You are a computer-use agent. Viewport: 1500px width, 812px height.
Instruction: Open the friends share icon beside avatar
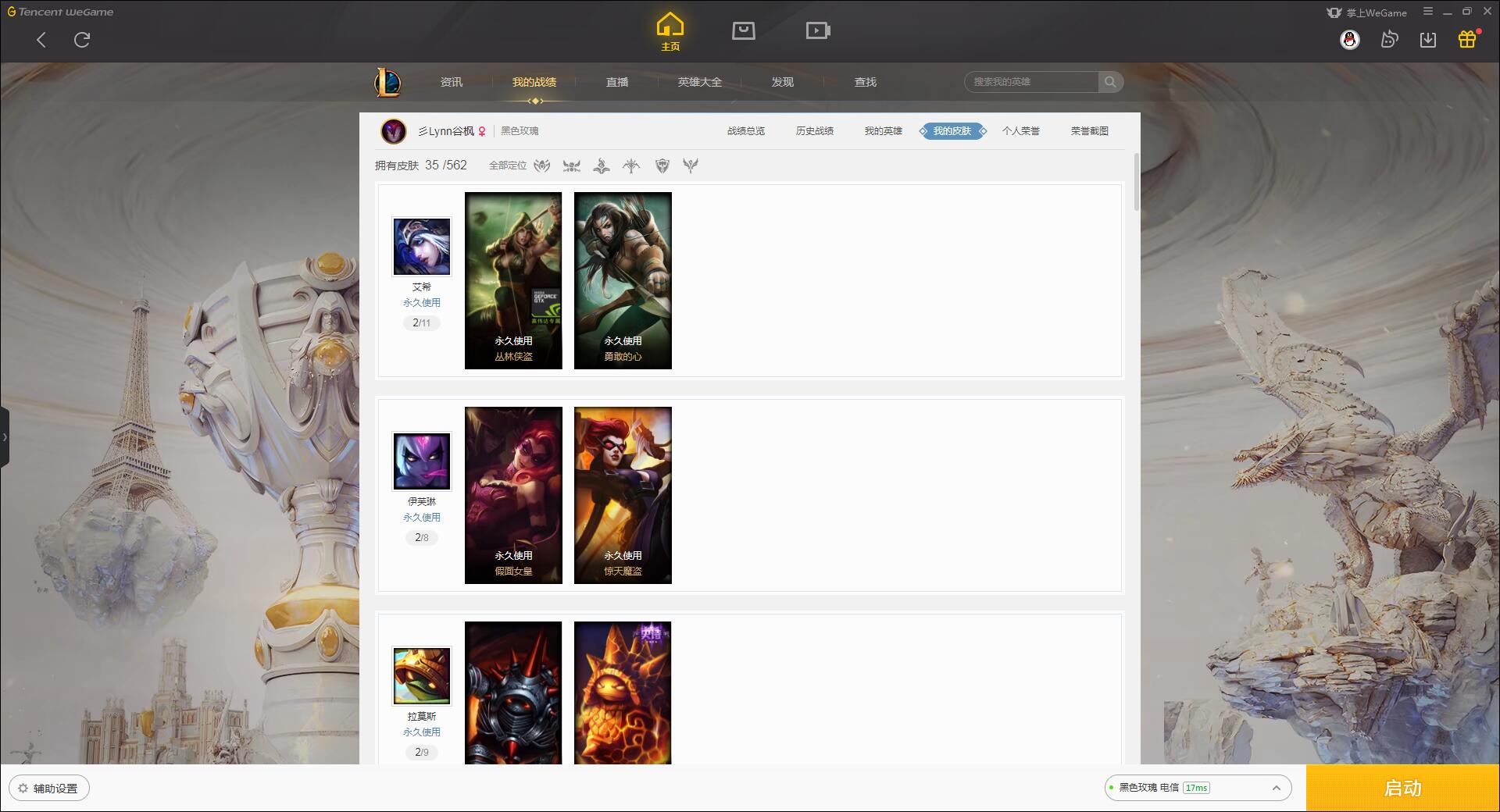pyautogui.click(x=1389, y=40)
